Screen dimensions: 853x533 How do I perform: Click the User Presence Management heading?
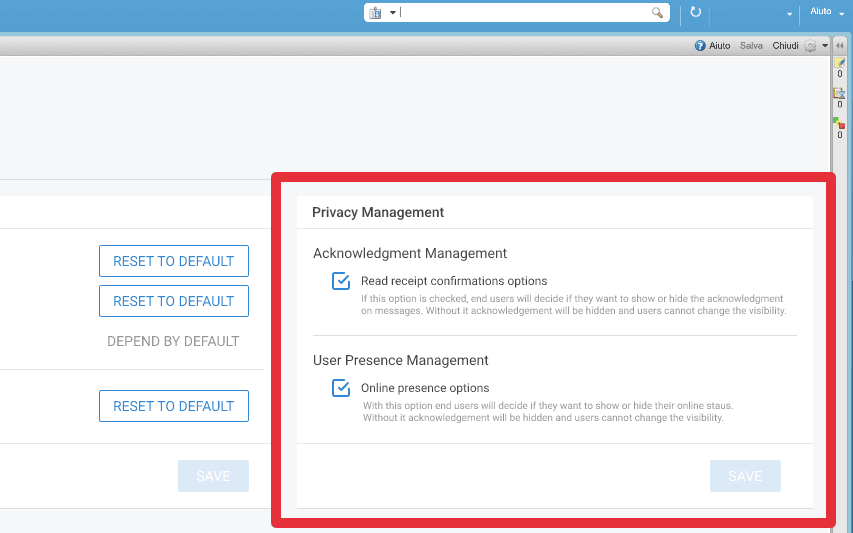pos(400,360)
